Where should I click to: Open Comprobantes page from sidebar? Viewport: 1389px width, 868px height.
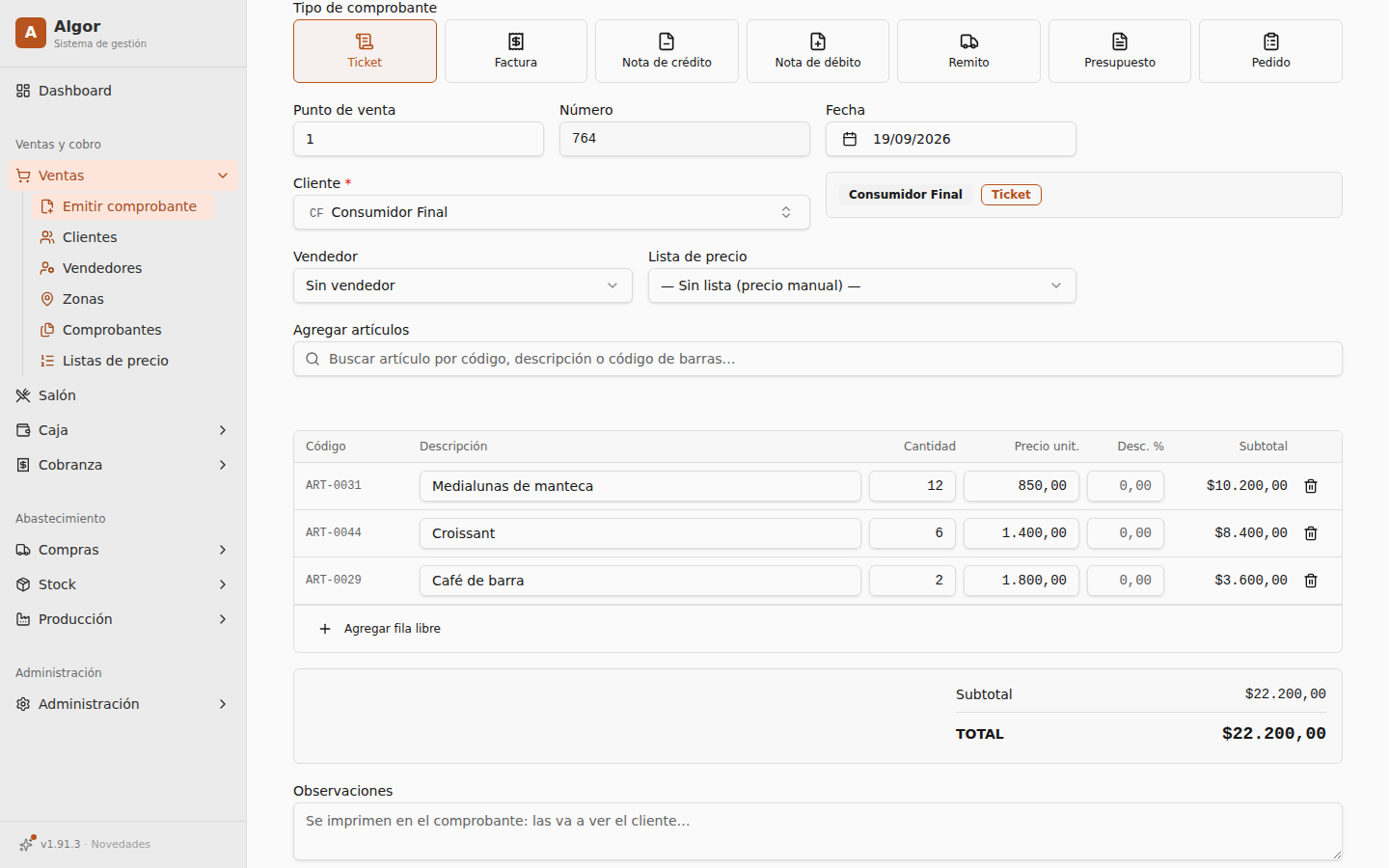pos(123,330)
